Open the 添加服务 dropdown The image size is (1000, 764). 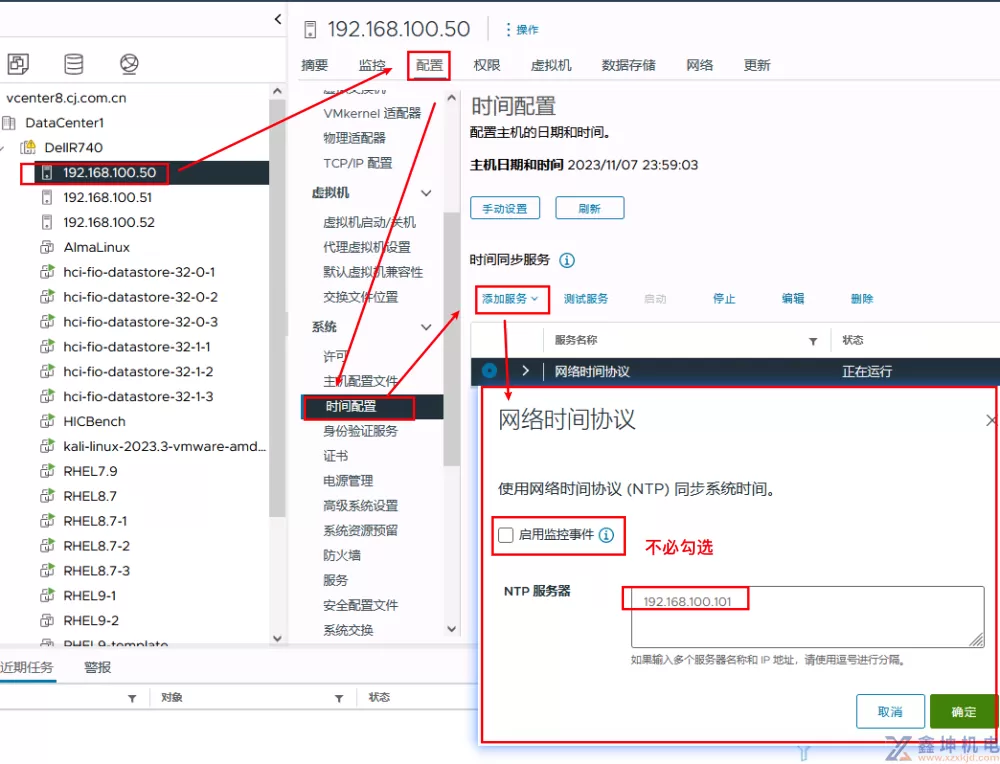click(x=510, y=298)
